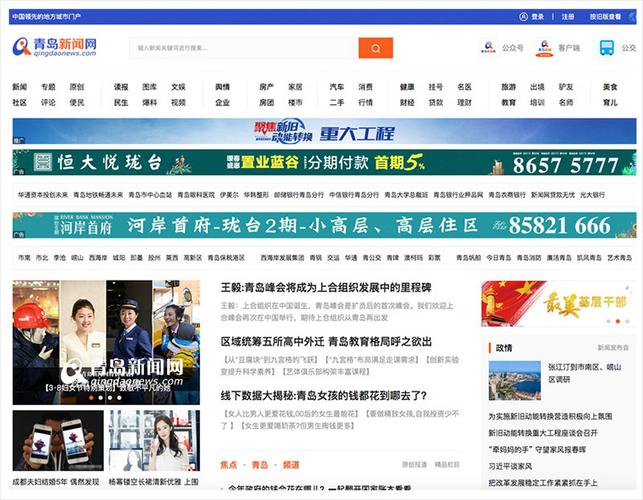Select the first slideshow dot under main photo
The height and width of the screenshot is (500, 643).
click(x=91, y=397)
